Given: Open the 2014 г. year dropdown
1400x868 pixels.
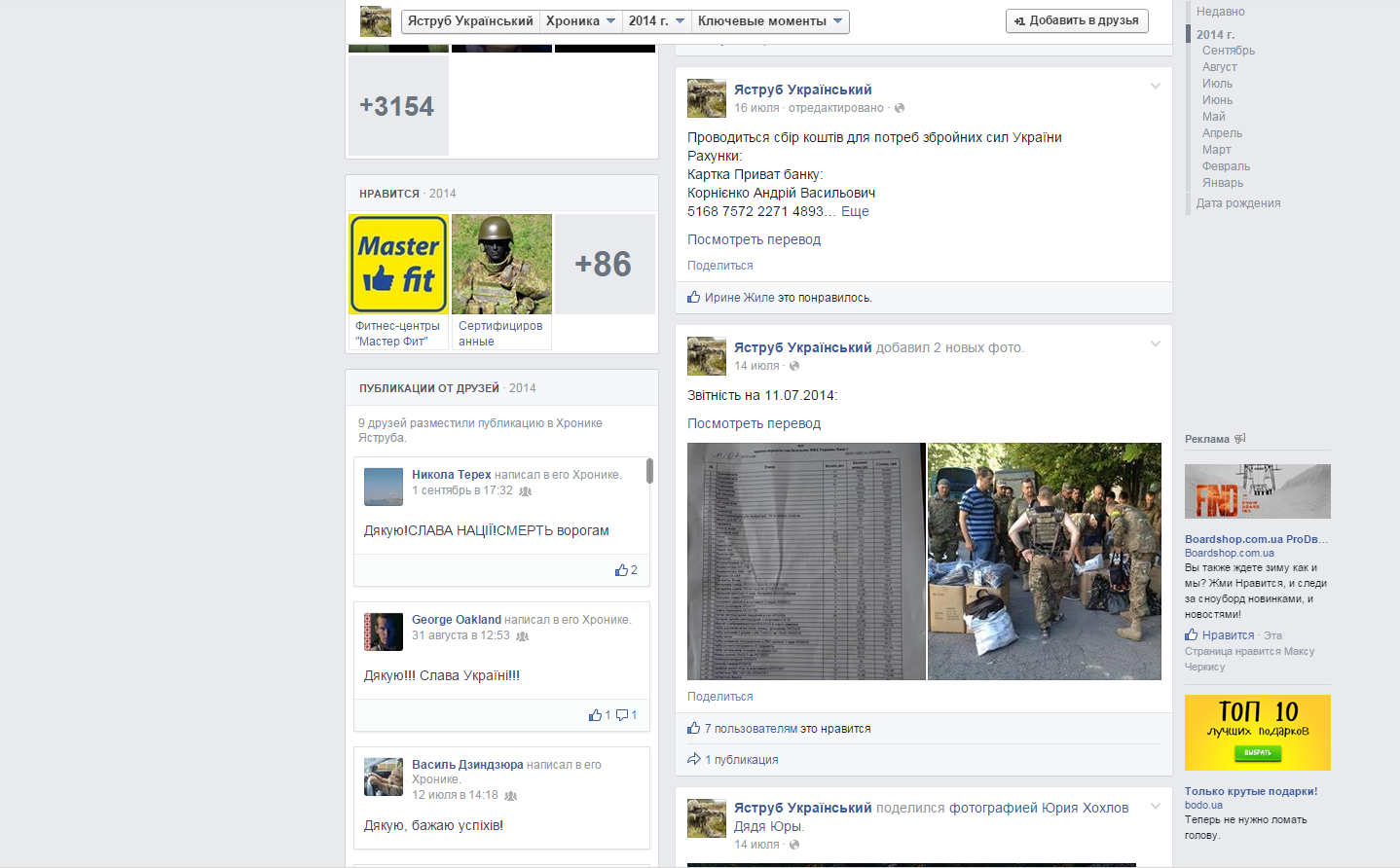Looking at the screenshot, I should tap(656, 21).
